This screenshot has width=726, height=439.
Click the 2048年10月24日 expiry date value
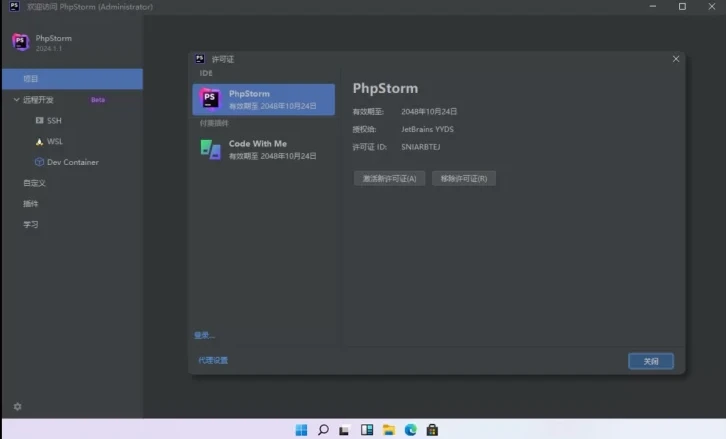tap(429, 112)
